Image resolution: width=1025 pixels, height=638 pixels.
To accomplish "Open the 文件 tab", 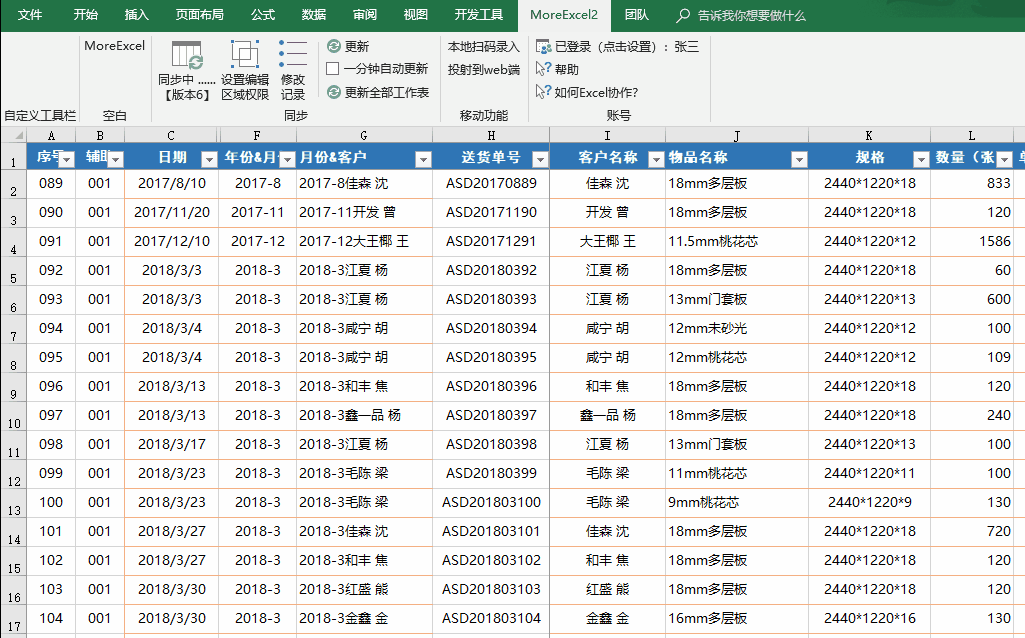I will coord(30,15).
